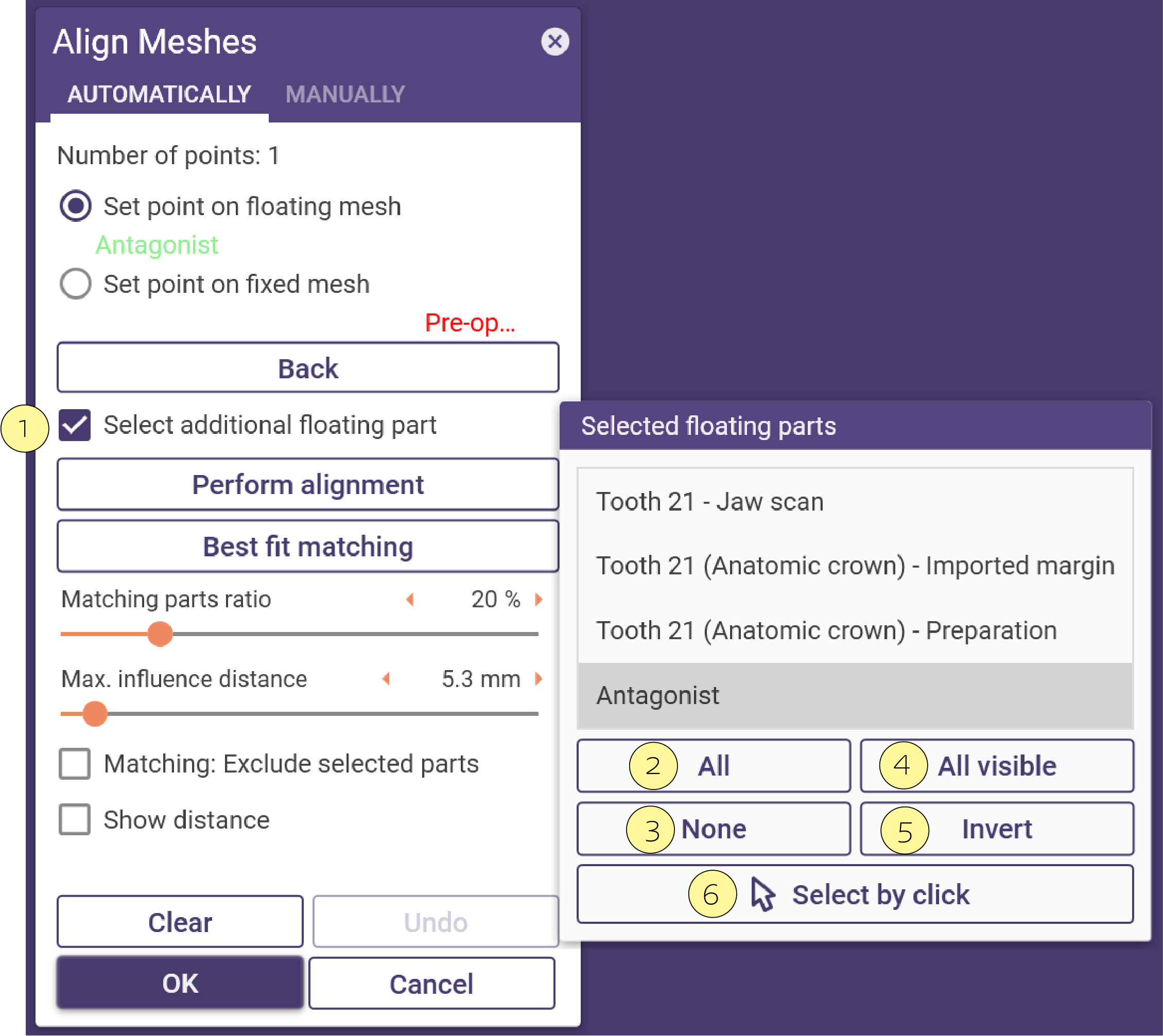Click the Max. influence distance slider handle

(95, 713)
